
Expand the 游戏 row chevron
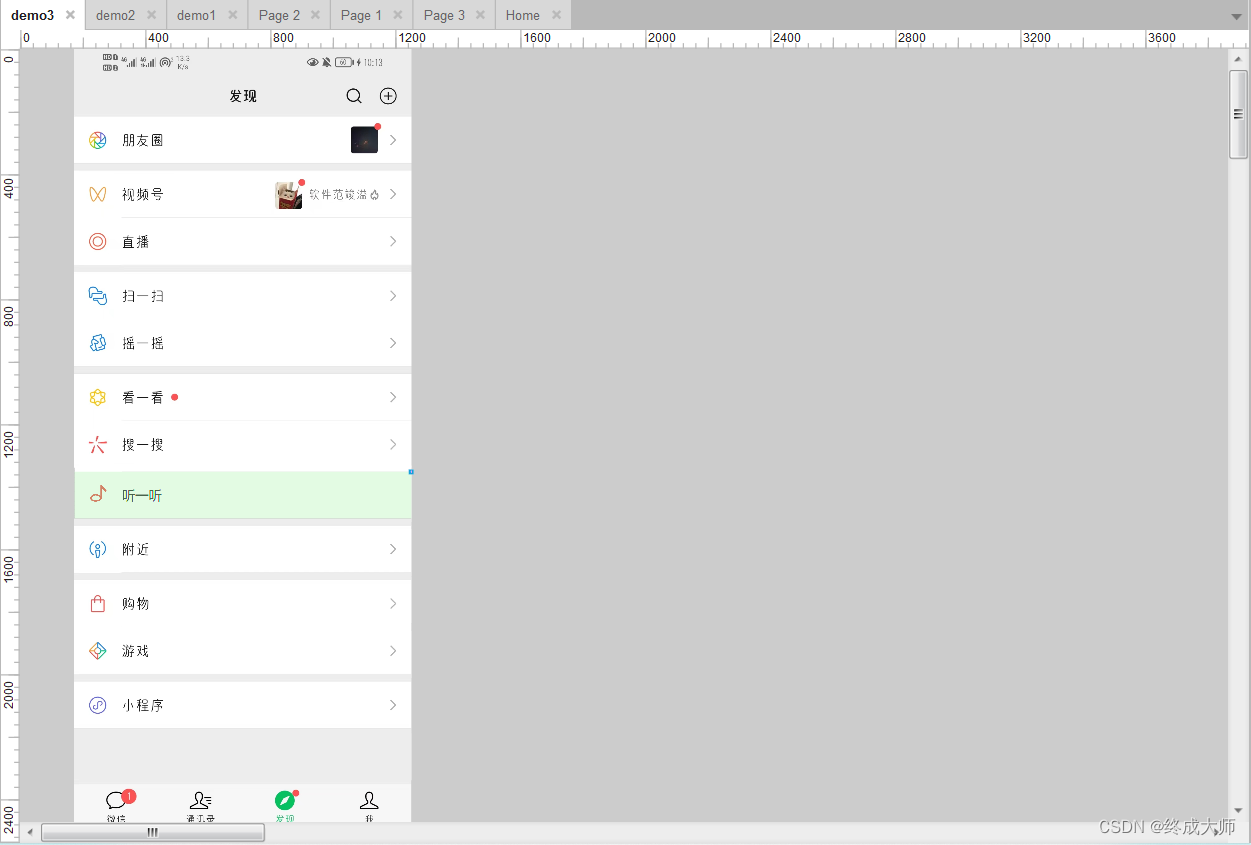[x=393, y=651]
